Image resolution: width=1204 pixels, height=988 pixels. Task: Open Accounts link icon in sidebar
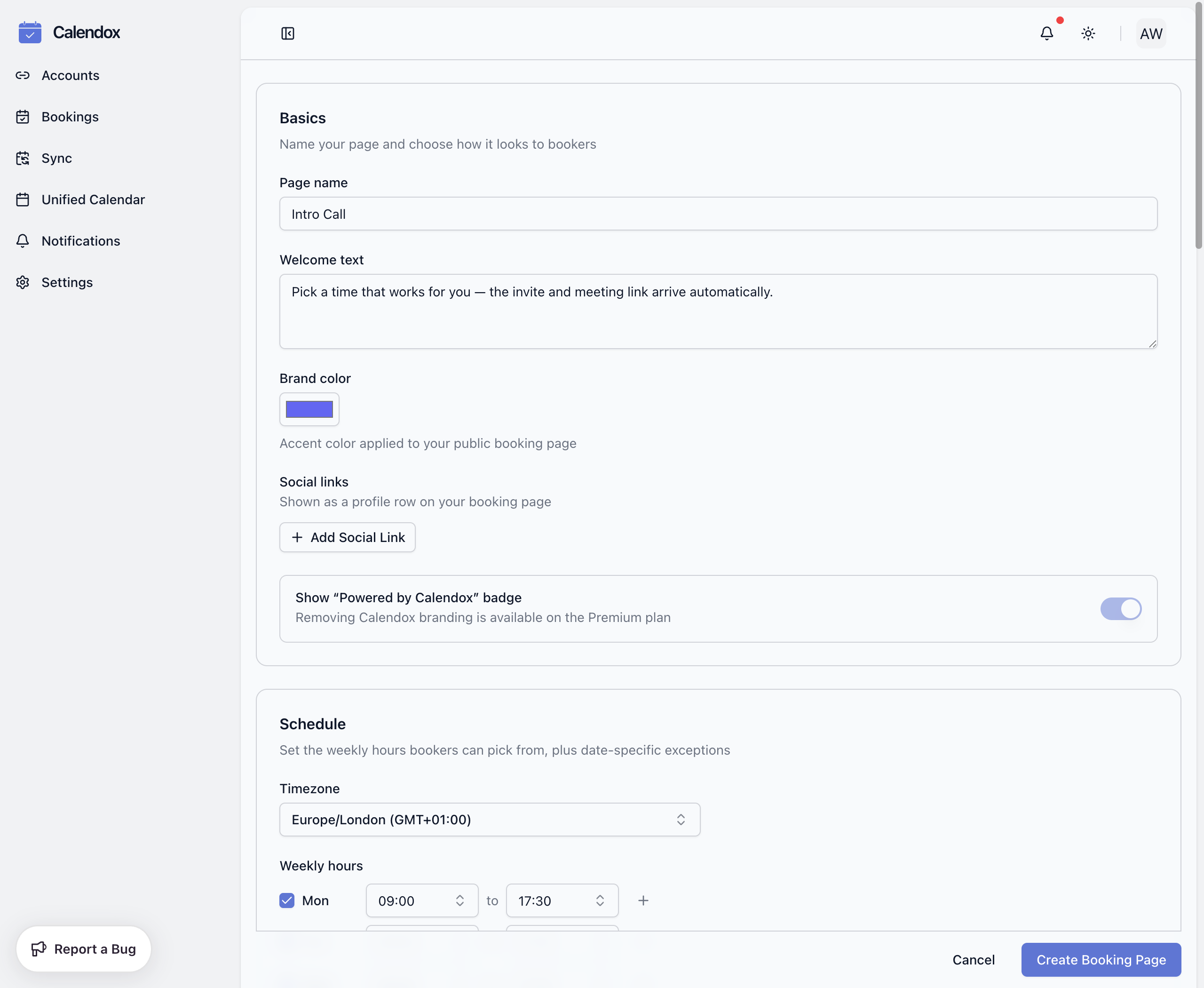click(x=23, y=75)
